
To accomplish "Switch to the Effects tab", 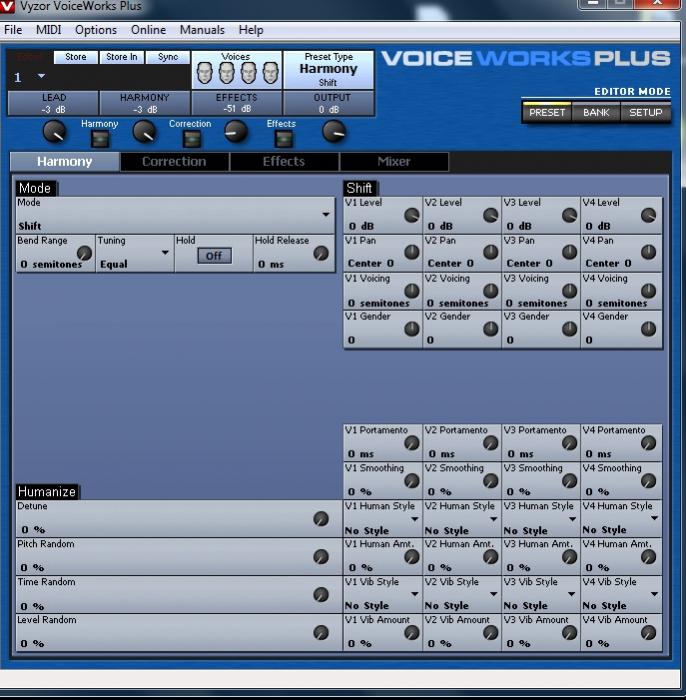I will (x=284, y=162).
